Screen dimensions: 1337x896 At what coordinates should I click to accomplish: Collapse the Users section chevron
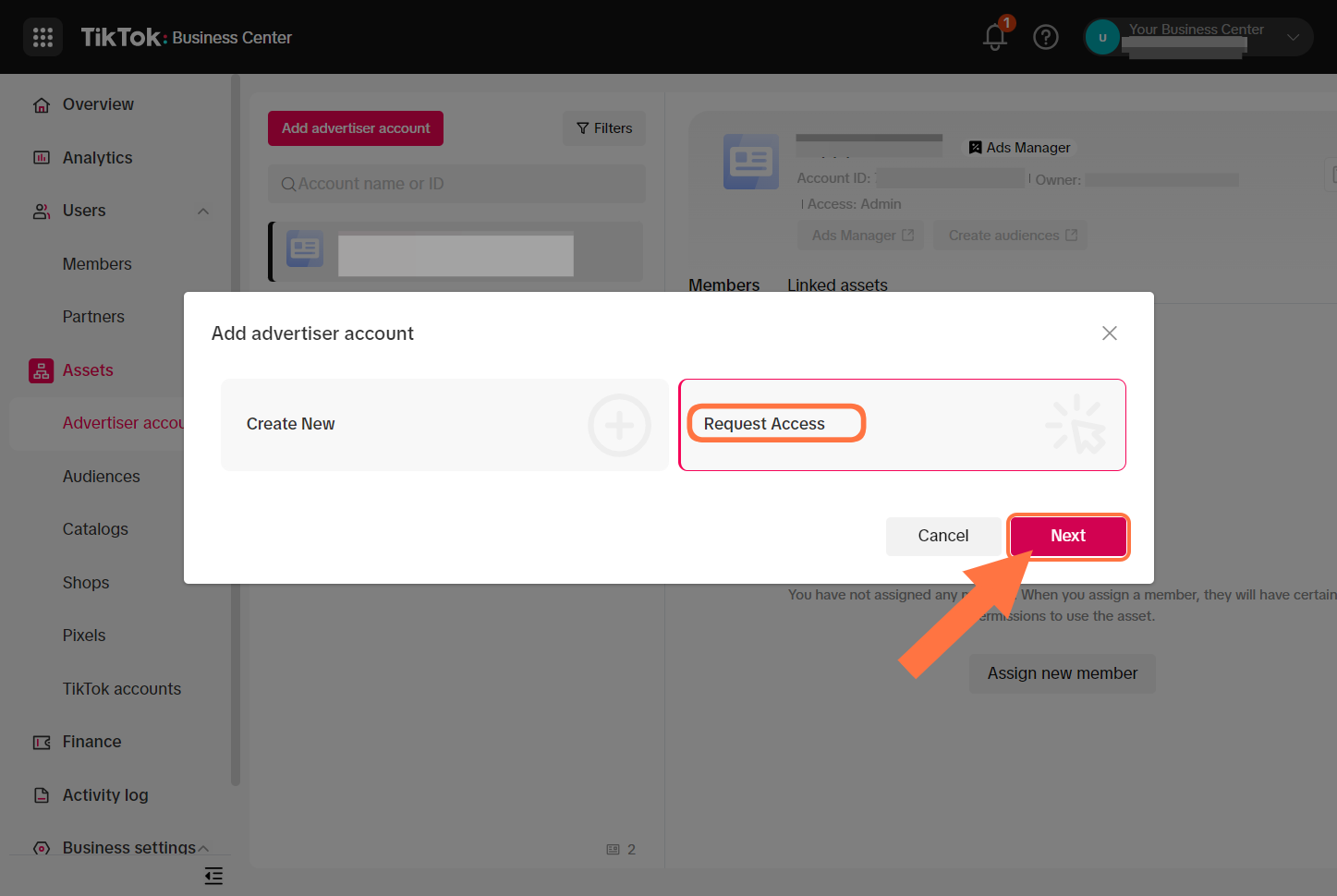(x=202, y=211)
